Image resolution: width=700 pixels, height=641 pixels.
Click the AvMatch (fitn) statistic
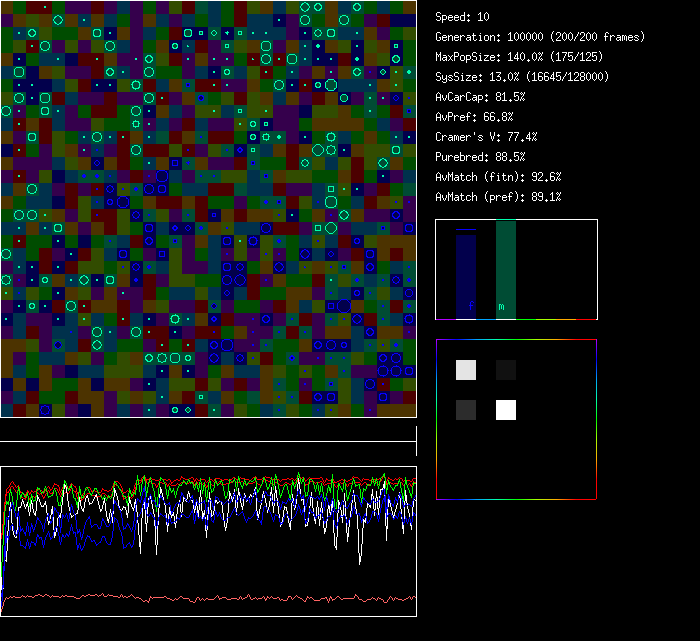[498, 177]
